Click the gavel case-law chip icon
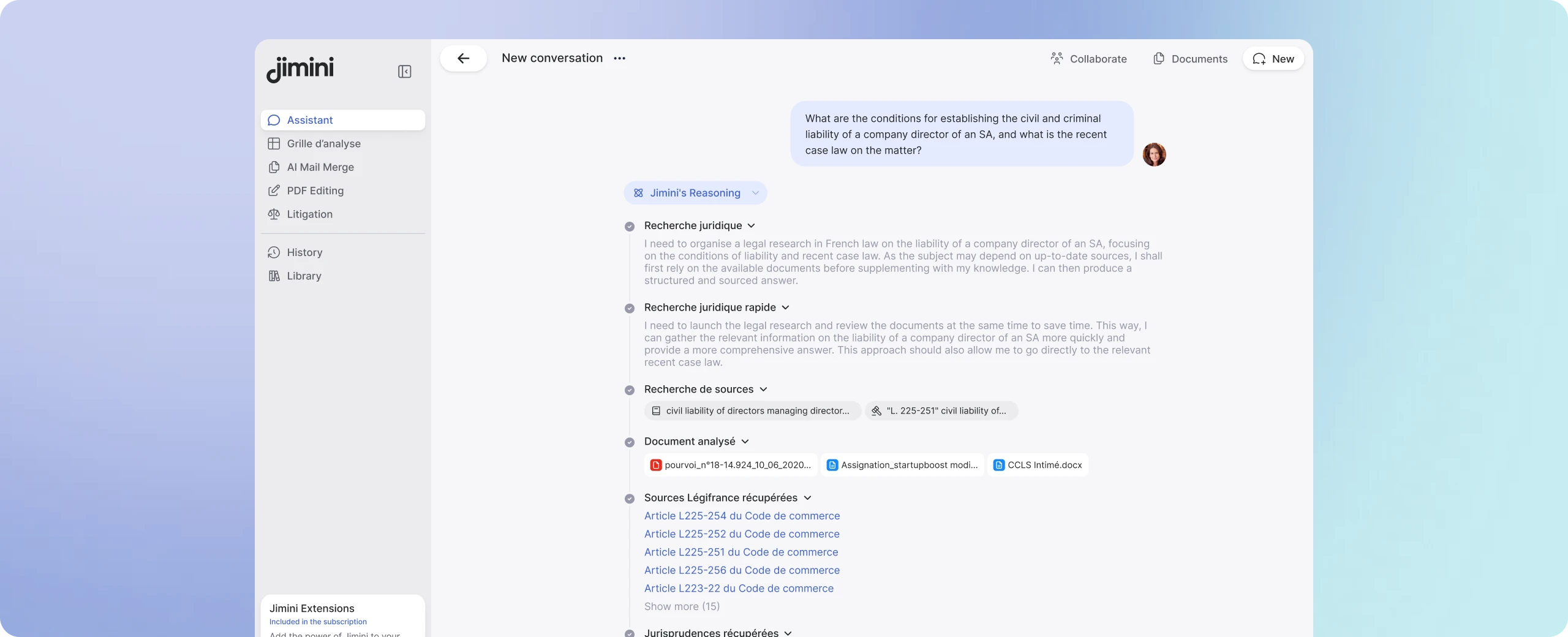 click(x=876, y=411)
